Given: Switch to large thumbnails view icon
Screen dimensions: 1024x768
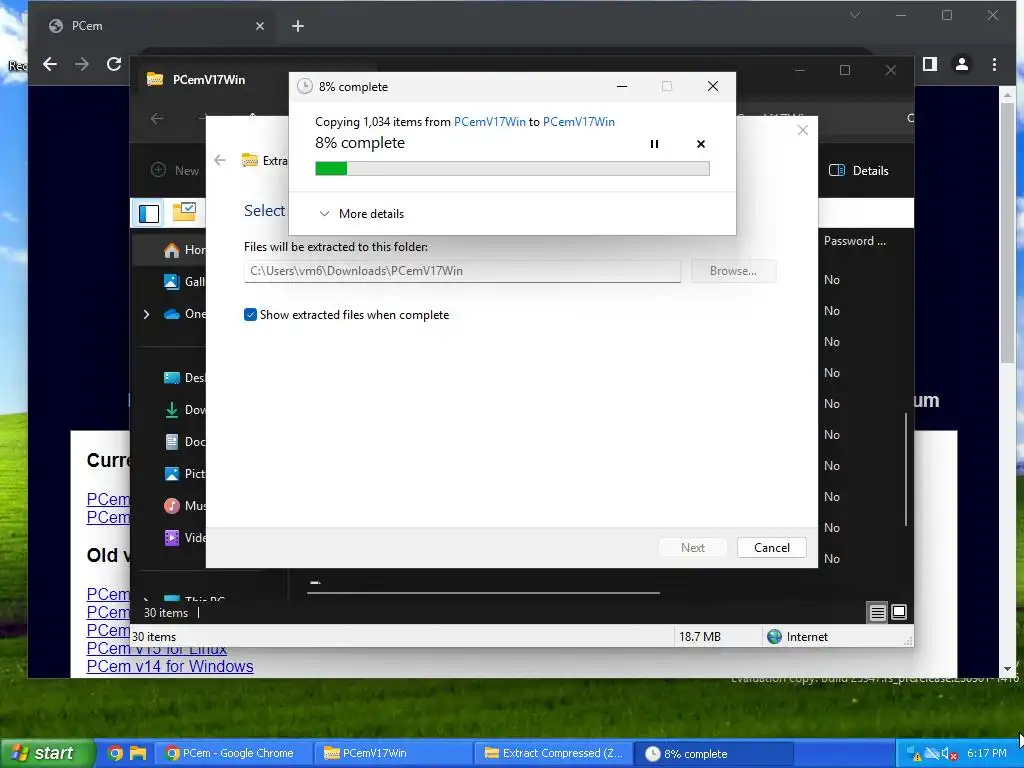Looking at the screenshot, I should pos(899,612).
